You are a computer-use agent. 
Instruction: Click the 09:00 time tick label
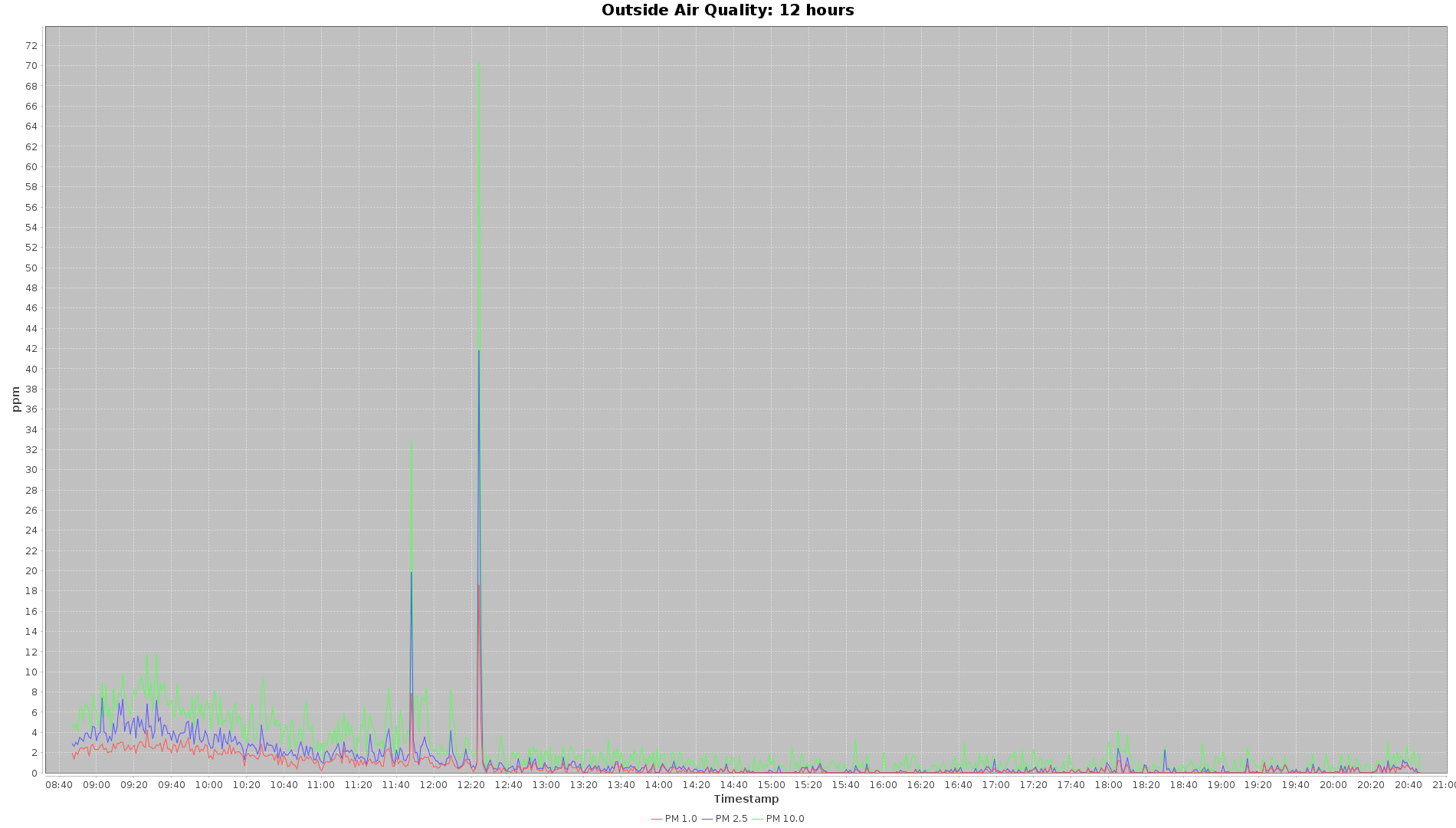(97, 784)
